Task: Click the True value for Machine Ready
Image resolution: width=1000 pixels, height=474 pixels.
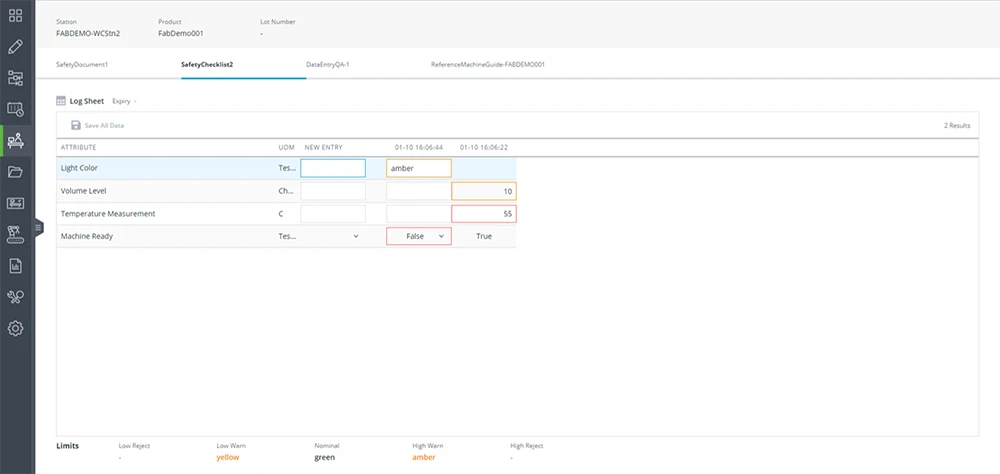Action: 484,236
